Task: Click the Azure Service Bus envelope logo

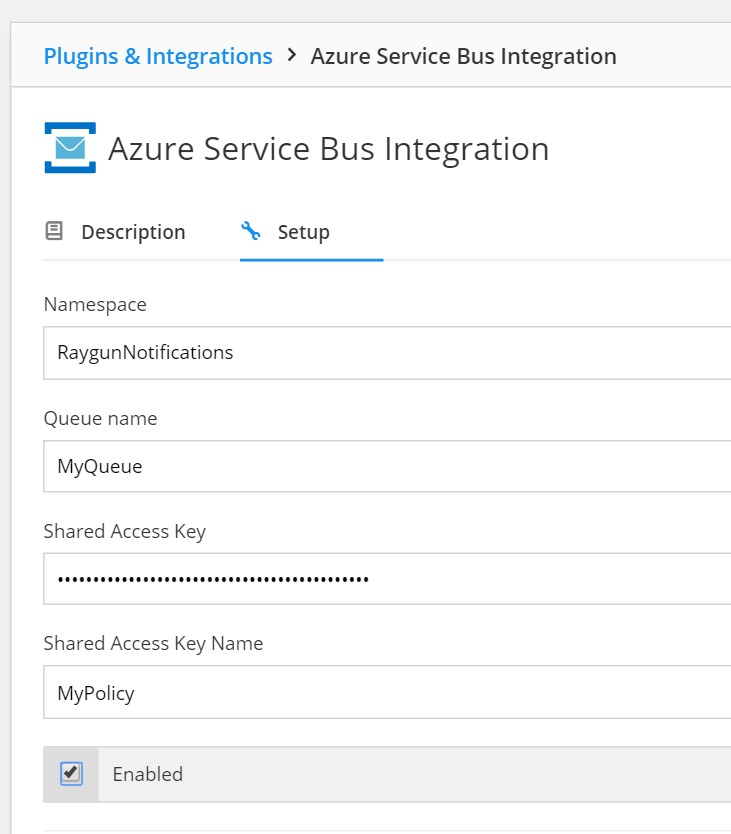Action: [x=70, y=148]
